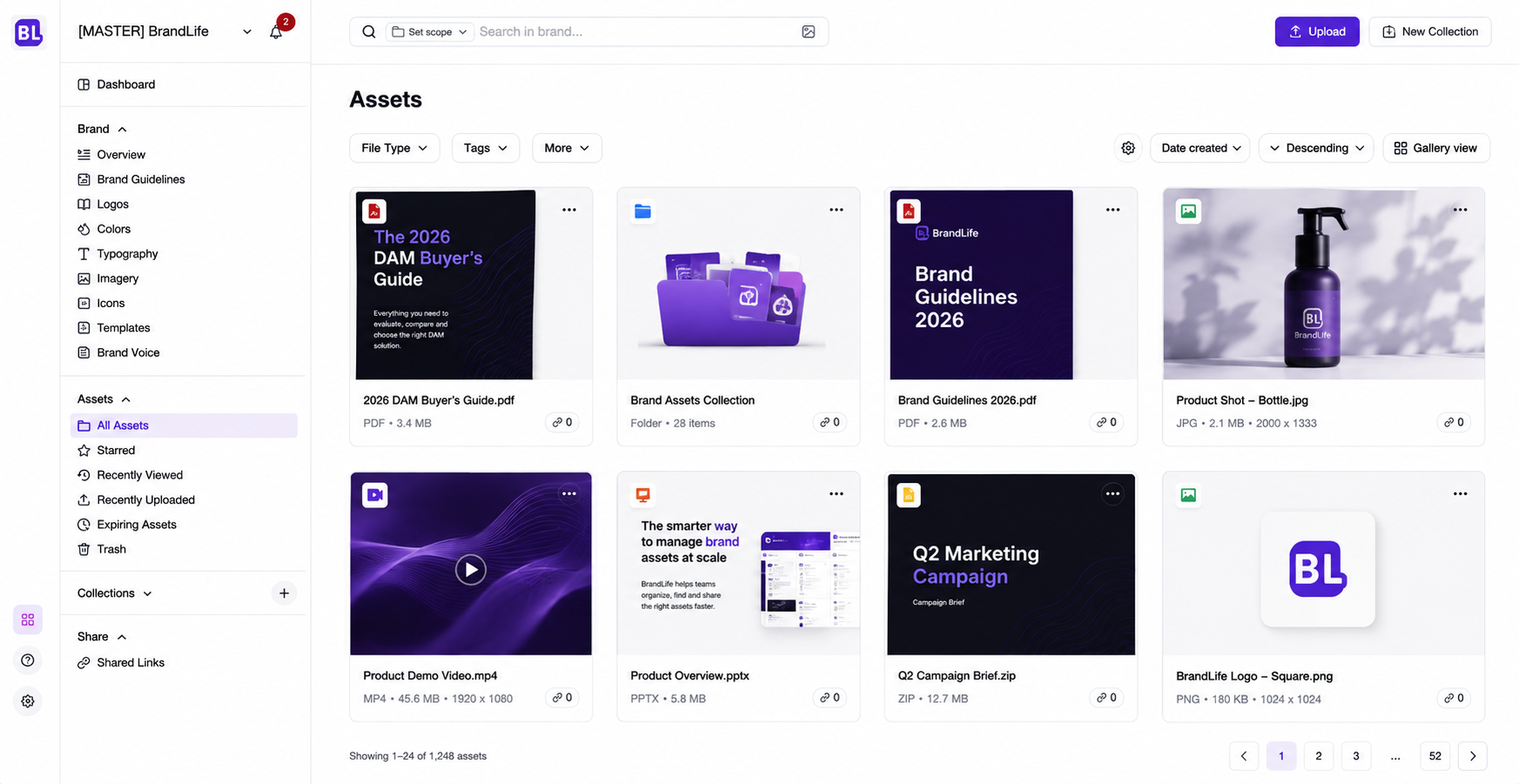The width and height of the screenshot is (1519, 784).
Task: Open options menu for Q2 Campaign Brief.zip
Action: pyautogui.click(x=1112, y=493)
